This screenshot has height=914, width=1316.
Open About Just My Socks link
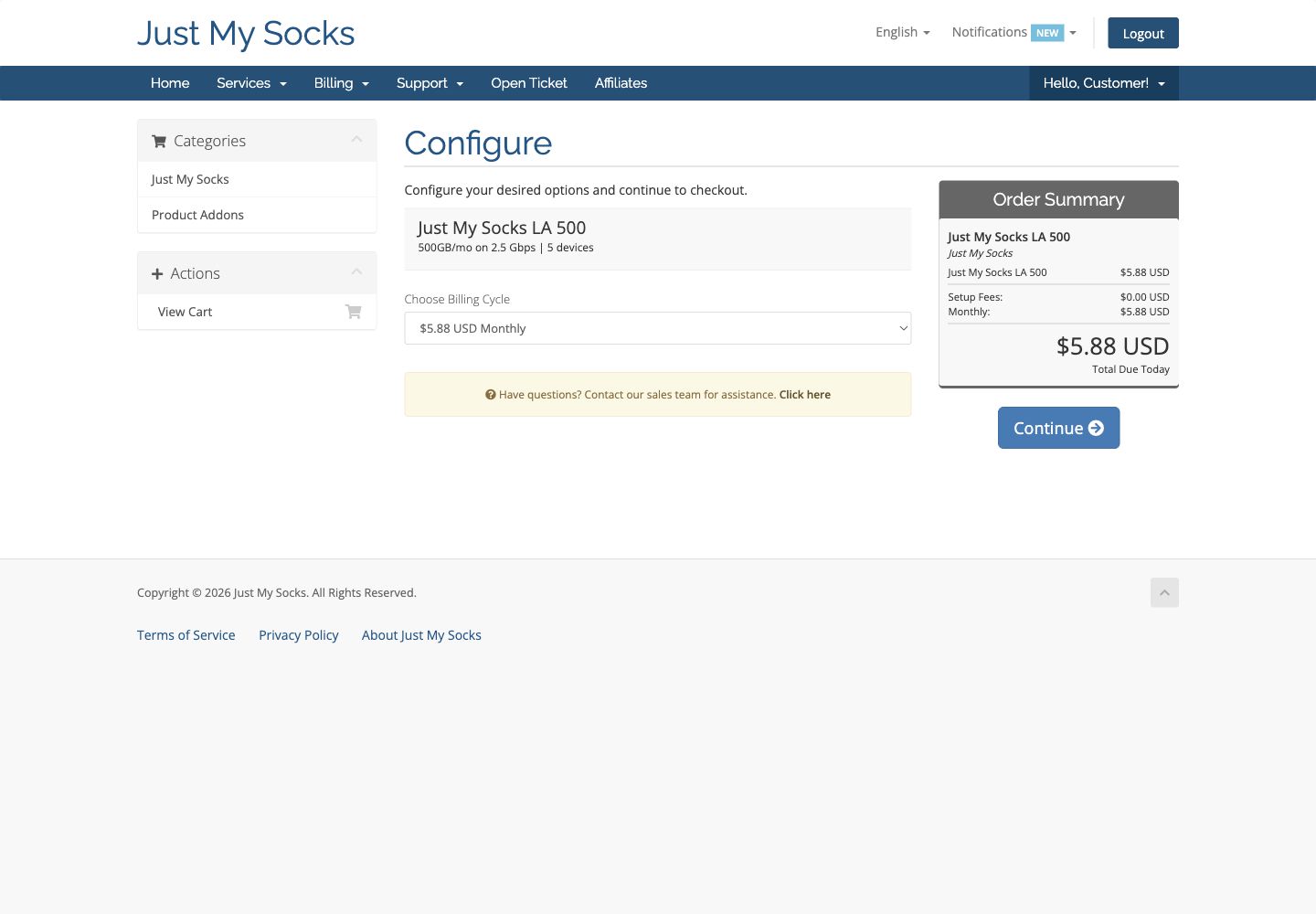pos(421,635)
